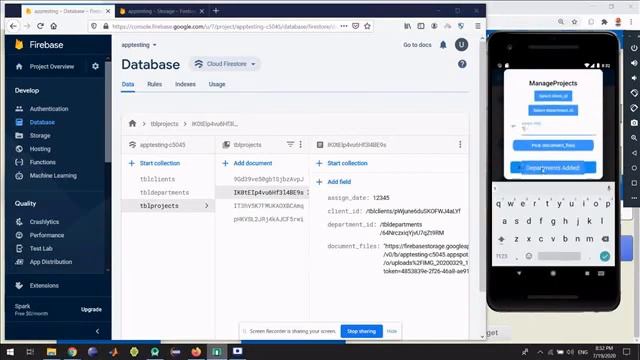Open apptesting project dropdown

pos(139,45)
